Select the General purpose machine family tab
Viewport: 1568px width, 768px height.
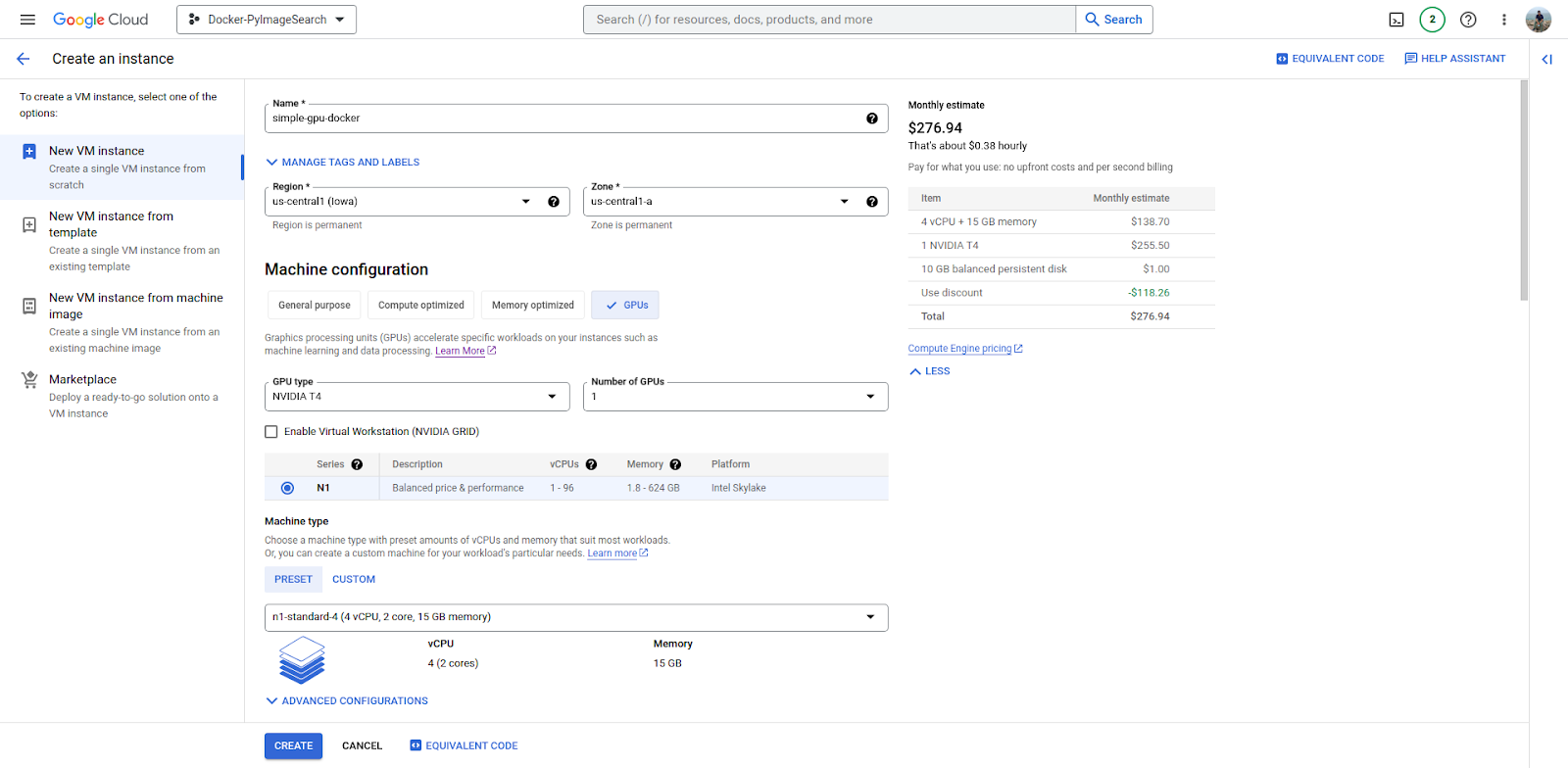pyautogui.click(x=315, y=306)
